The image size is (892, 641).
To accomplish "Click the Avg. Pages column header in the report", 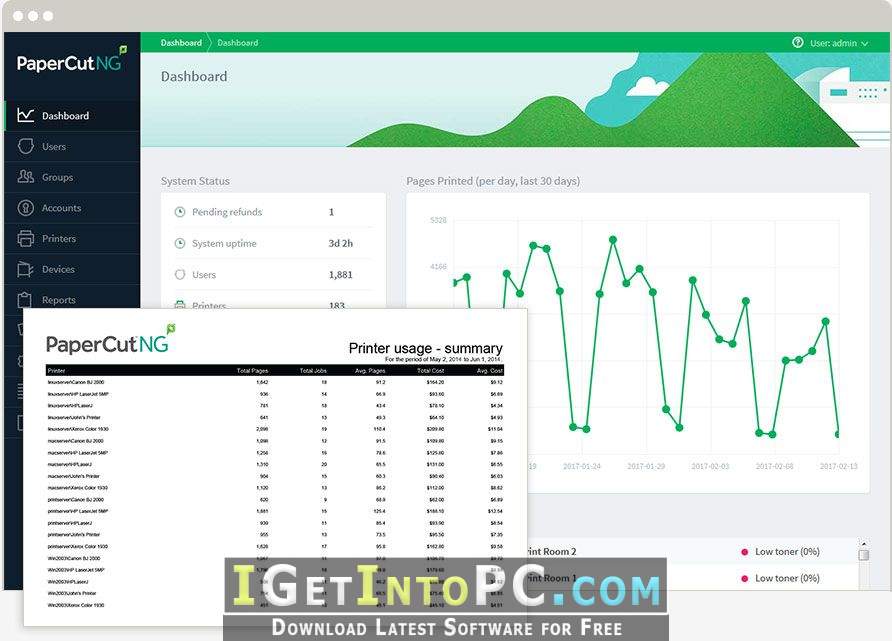I will pyautogui.click(x=370, y=370).
